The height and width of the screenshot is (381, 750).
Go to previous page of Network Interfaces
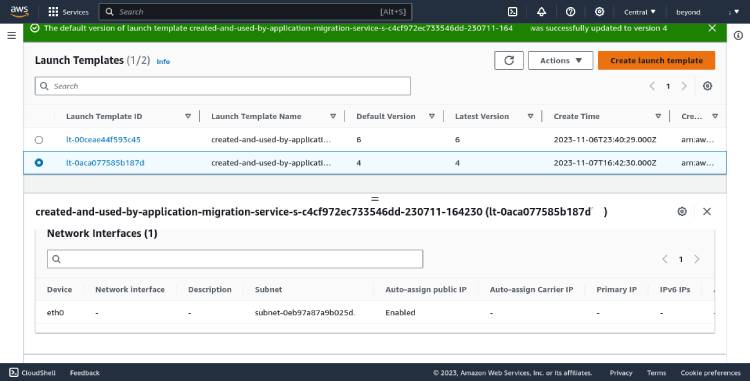coord(665,259)
